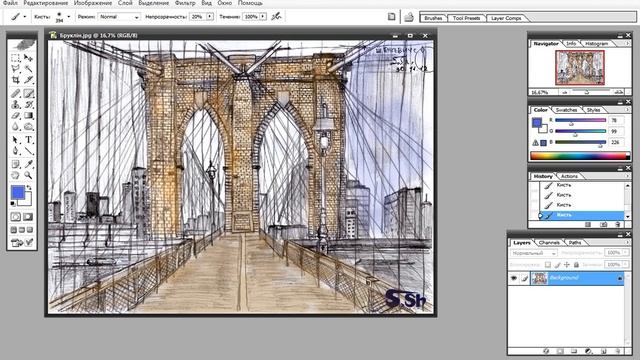
Task: Open the tool preset picker arrow
Action: pyautogui.click(x=24, y=17)
